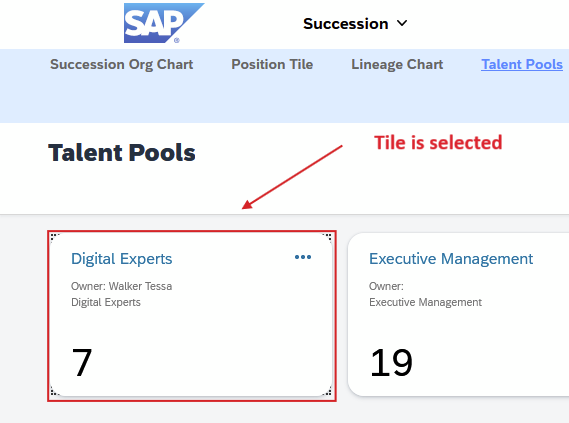The width and height of the screenshot is (569, 423).
Task: Select the Talent Pools tab link
Action: [522, 64]
